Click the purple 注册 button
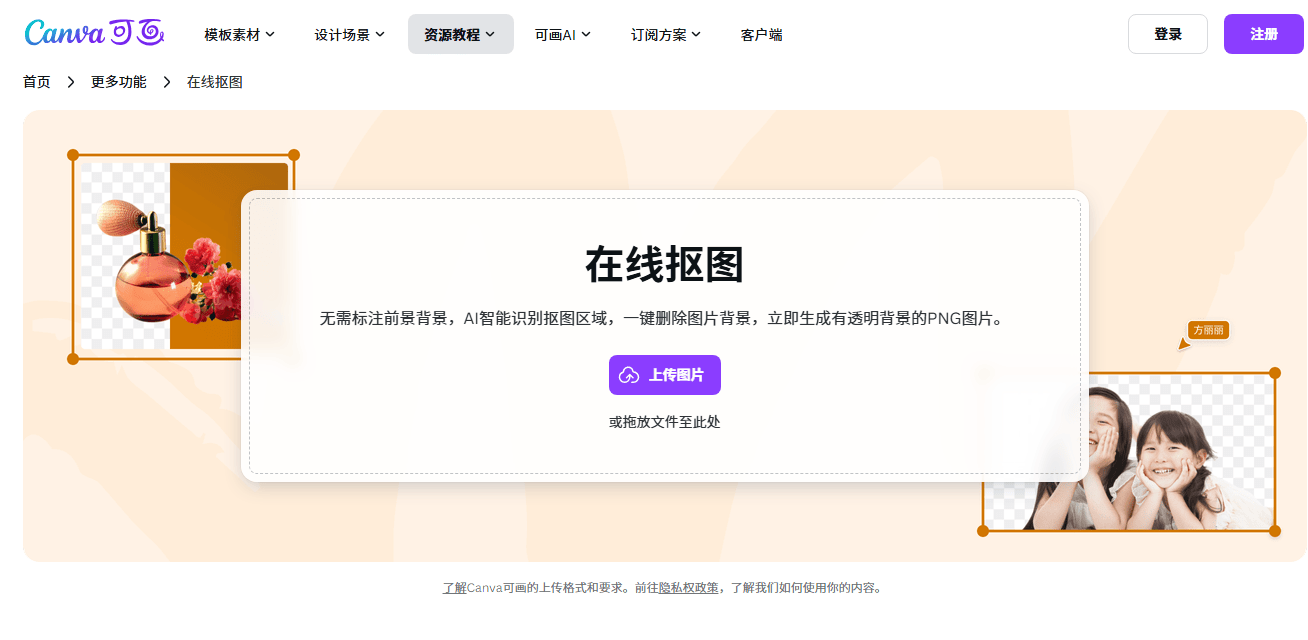Viewport: 1308px width, 640px height. click(1263, 34)
